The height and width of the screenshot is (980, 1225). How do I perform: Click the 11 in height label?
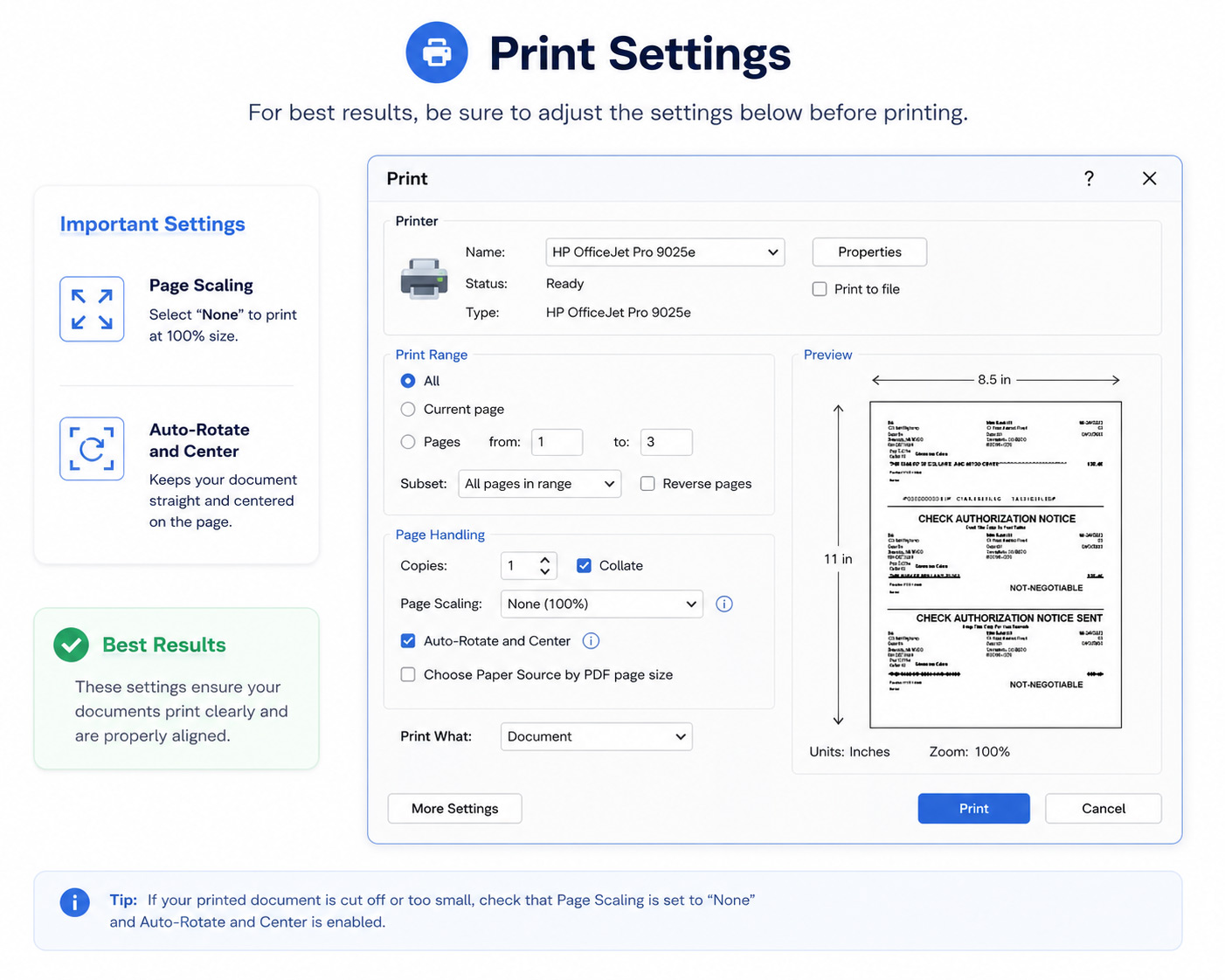(838, 559)
